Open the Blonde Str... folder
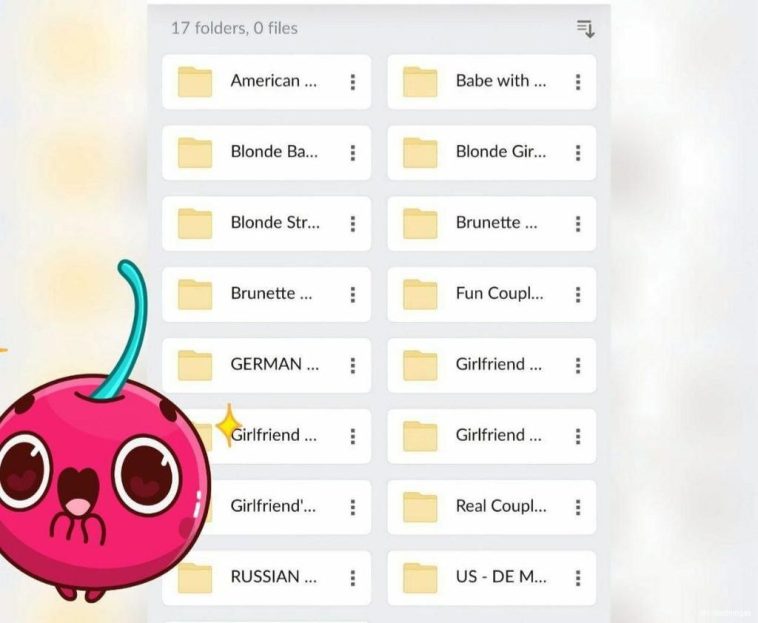Image resolution: width=758 pixels, height=623 pixels. (x=274, y=223)
